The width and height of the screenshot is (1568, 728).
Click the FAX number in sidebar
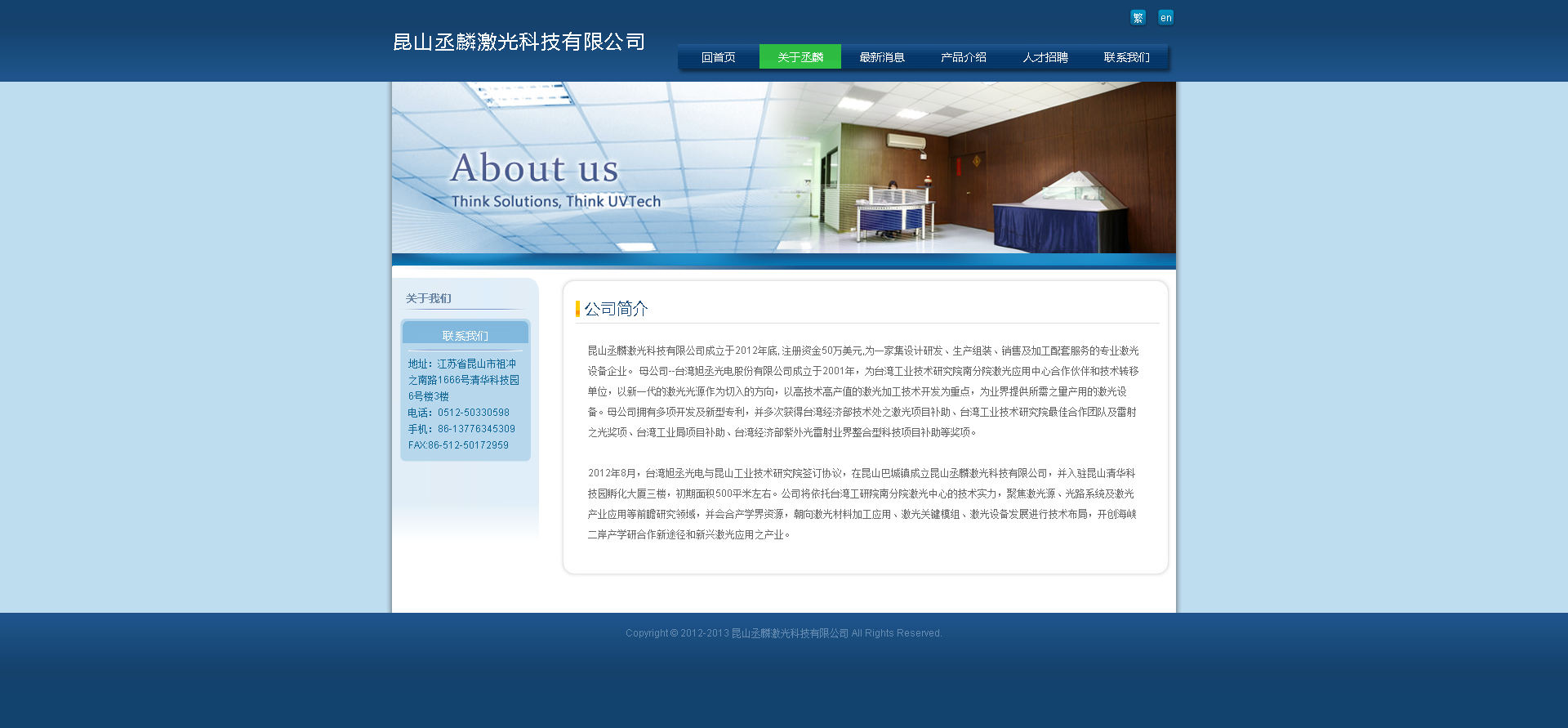[x=458, y=445]
